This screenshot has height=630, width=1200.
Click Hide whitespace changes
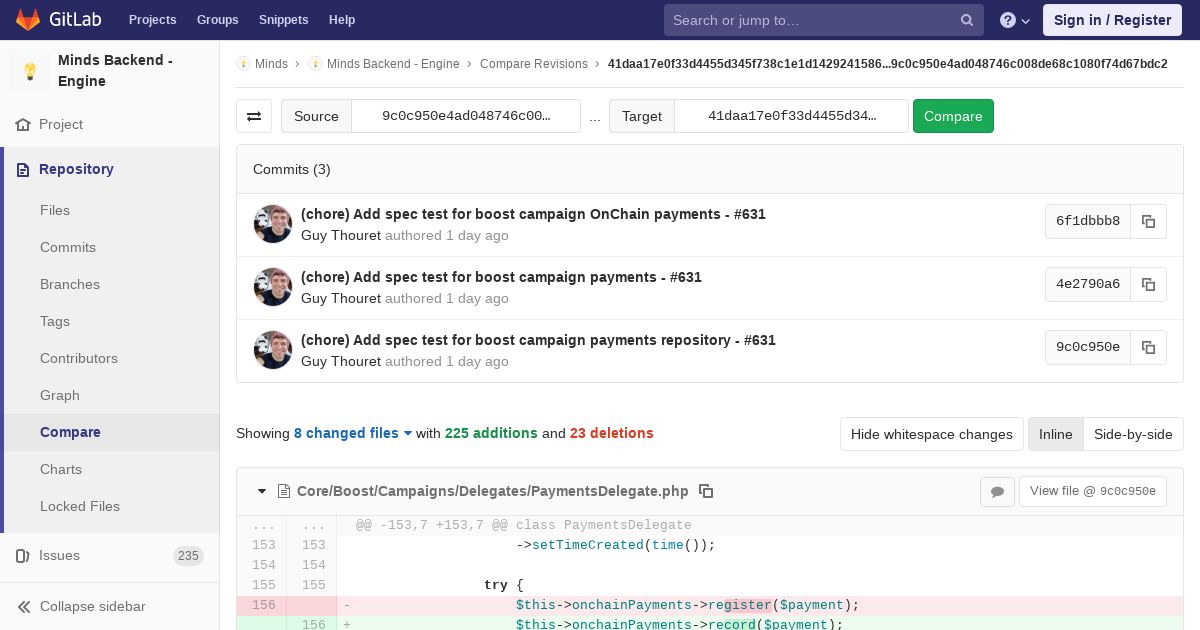[931, 434]
